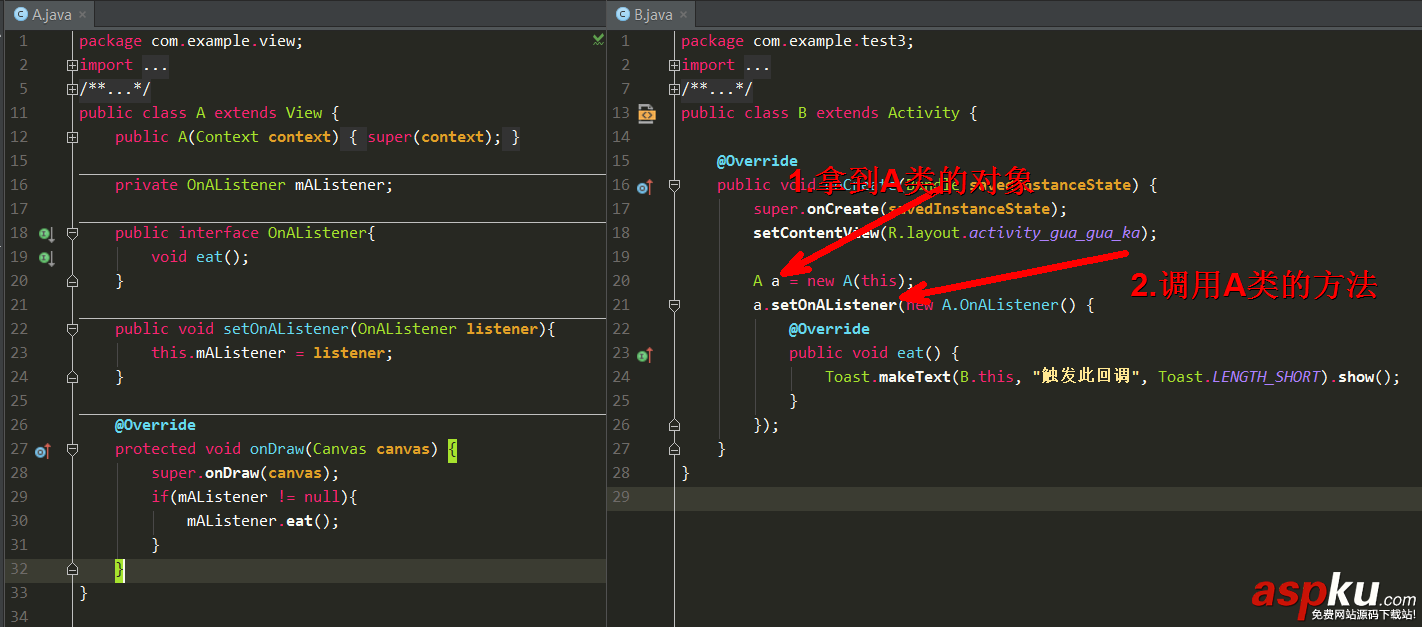The image size is (1422, 627).
Task: Expand the folded import block in A.java
Action: point(72,65)
